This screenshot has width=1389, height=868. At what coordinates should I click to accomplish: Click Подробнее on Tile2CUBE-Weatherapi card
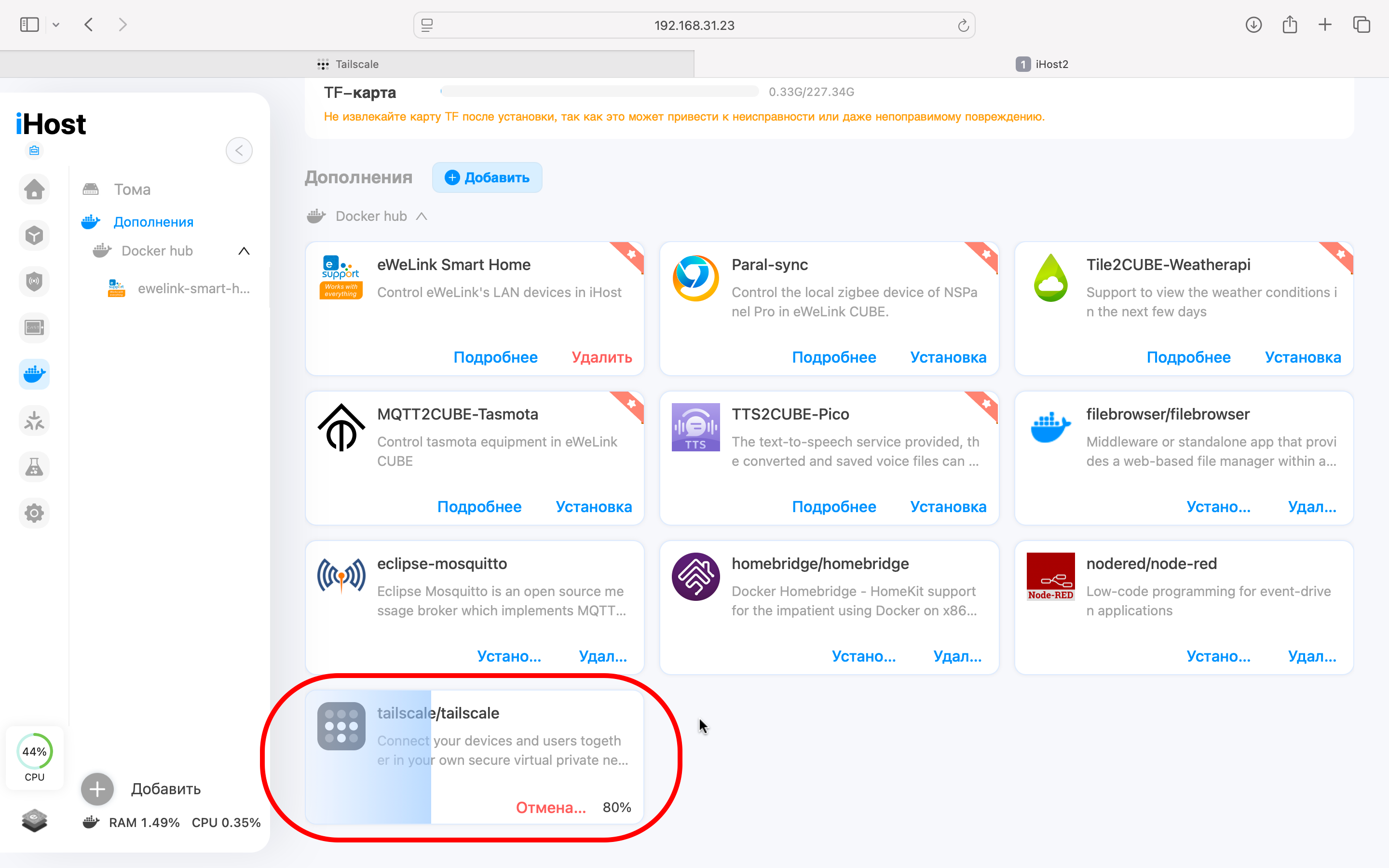click(x=1189, y=357)
